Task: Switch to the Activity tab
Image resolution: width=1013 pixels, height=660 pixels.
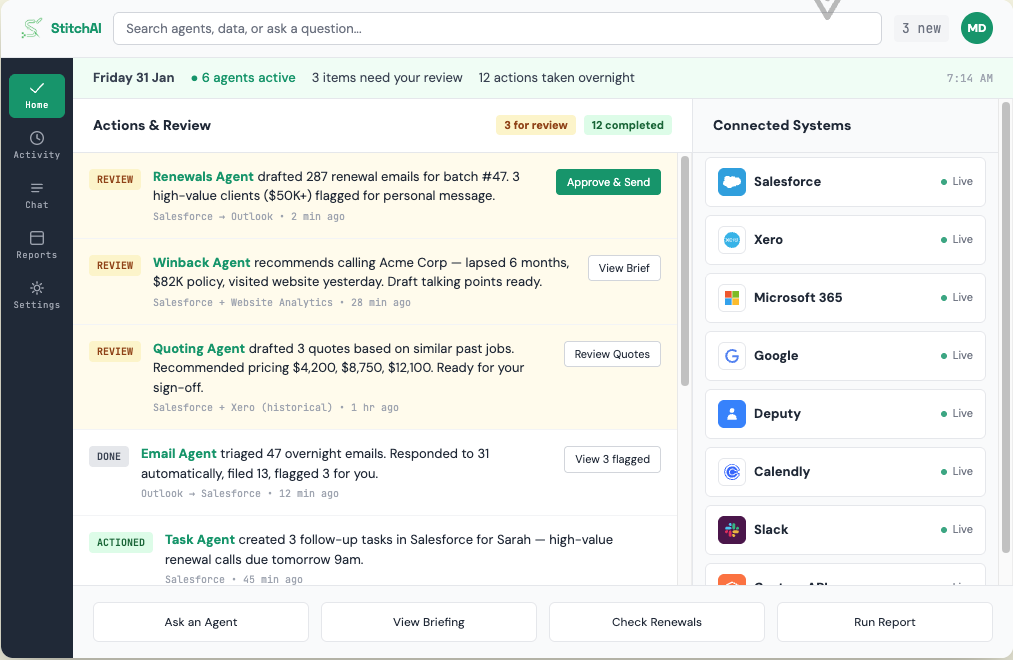Action: [36, 145]
